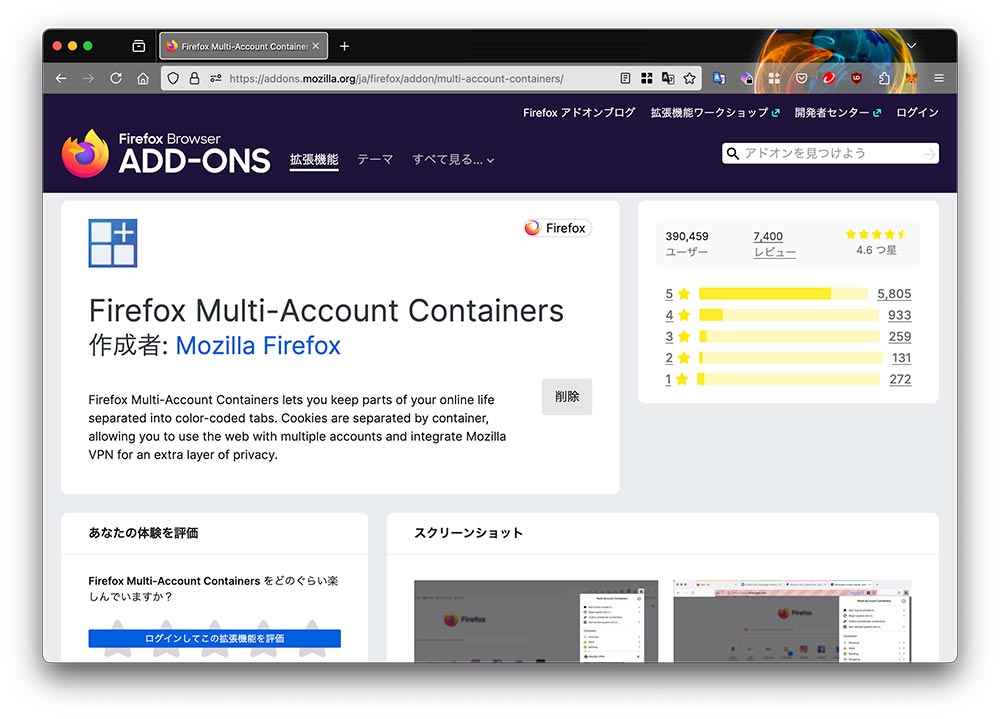This screenshot has height=719, width=1000.
Task: Open the 933 four-star review count
Action: click(899, 315)
